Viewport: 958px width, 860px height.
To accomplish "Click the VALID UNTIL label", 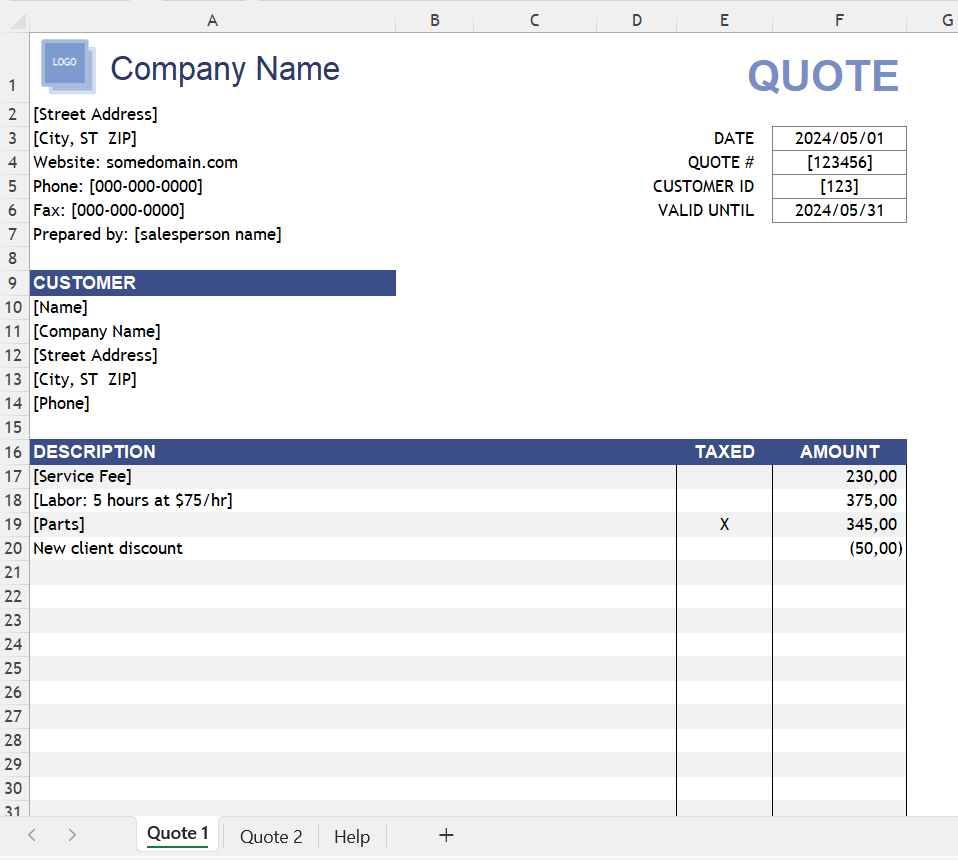I will point(706,210).
